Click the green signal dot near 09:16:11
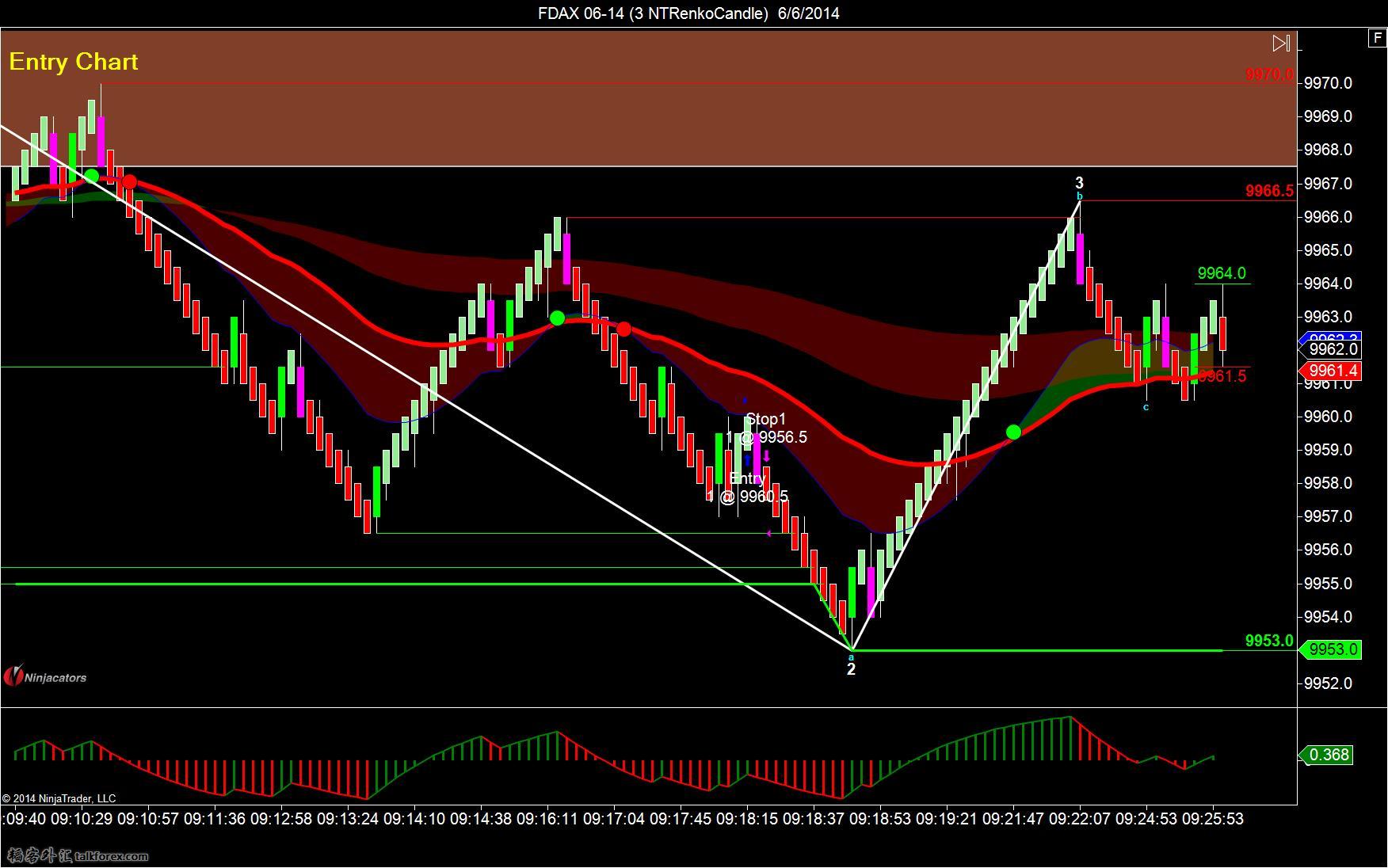 557,318
